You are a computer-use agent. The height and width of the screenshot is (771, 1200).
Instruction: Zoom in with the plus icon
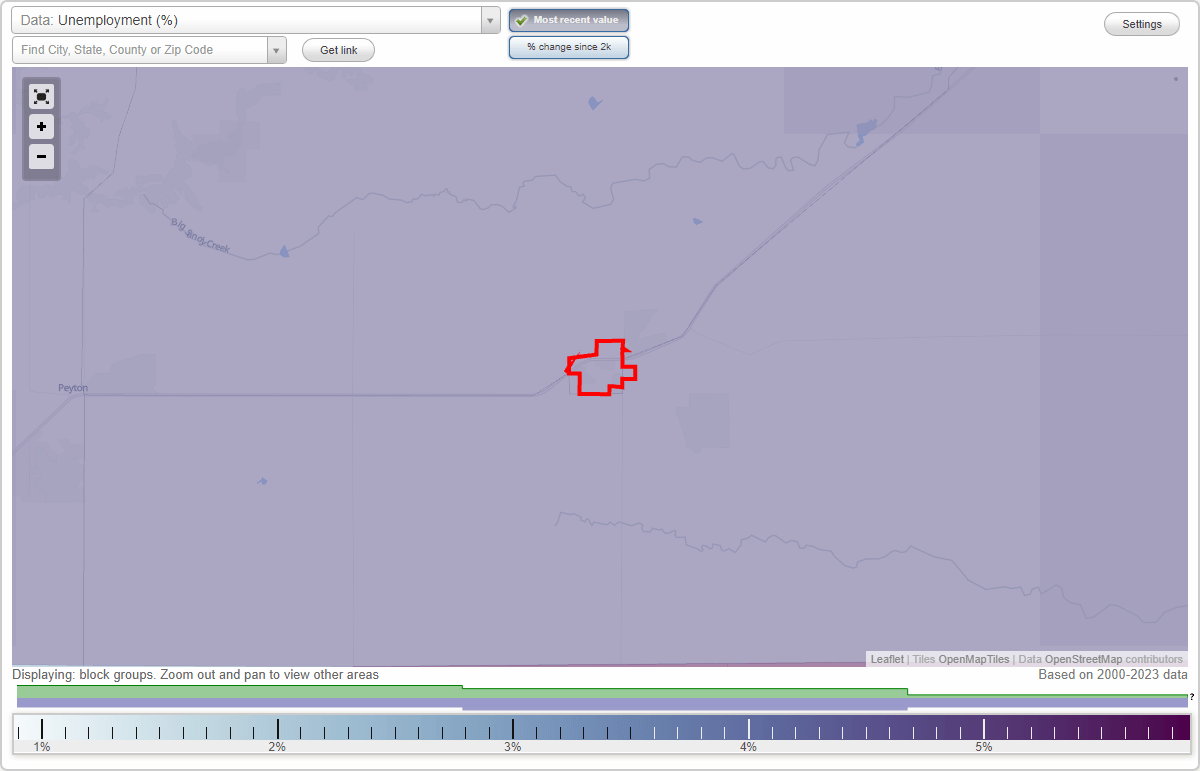point(41,127)
